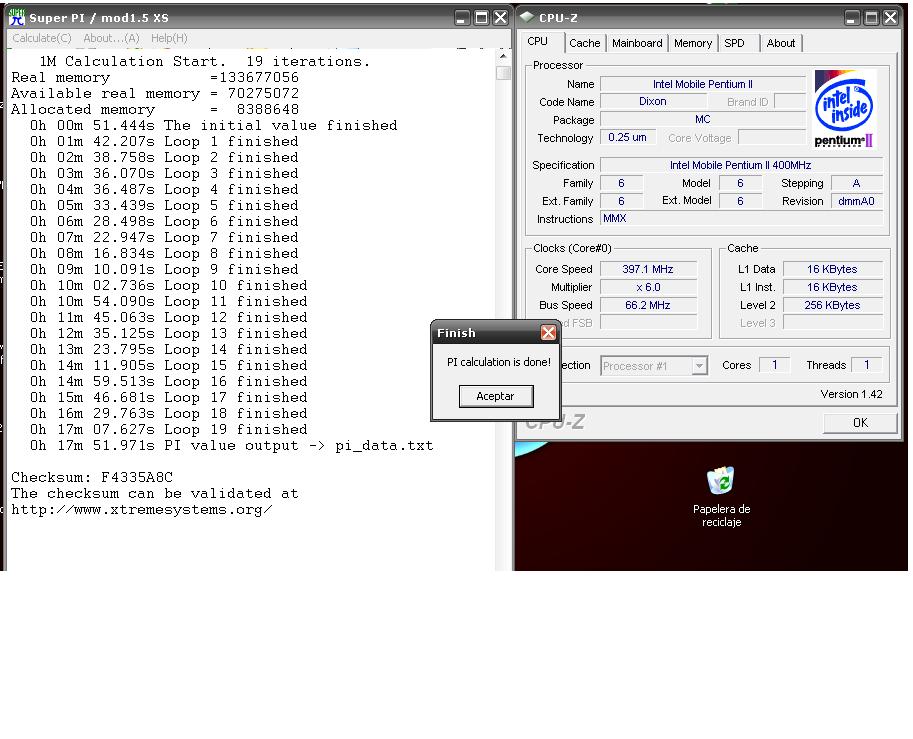Click the Bus Speed value 66.2 MHz
The image size is (913, 739).
click(x=648, y=305)
